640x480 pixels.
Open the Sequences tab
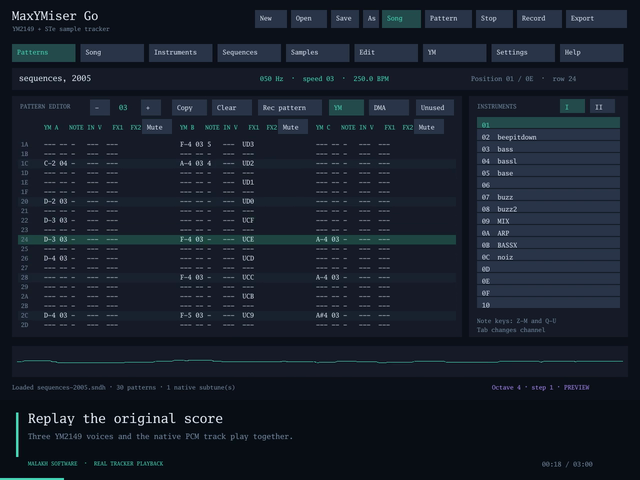249,53
